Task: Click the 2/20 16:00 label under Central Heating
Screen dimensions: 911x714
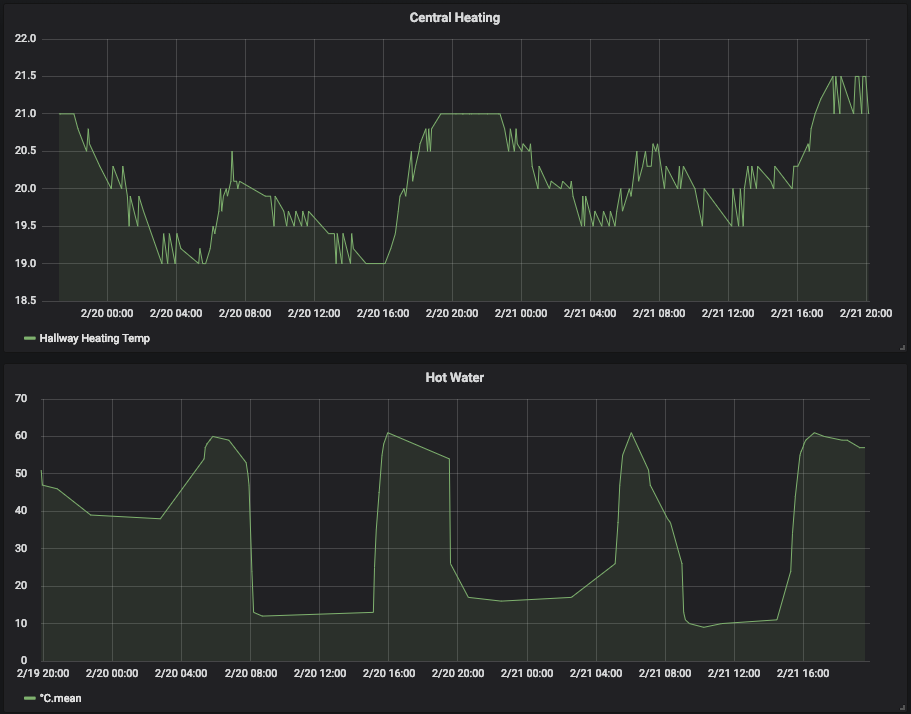Action: 383,313
